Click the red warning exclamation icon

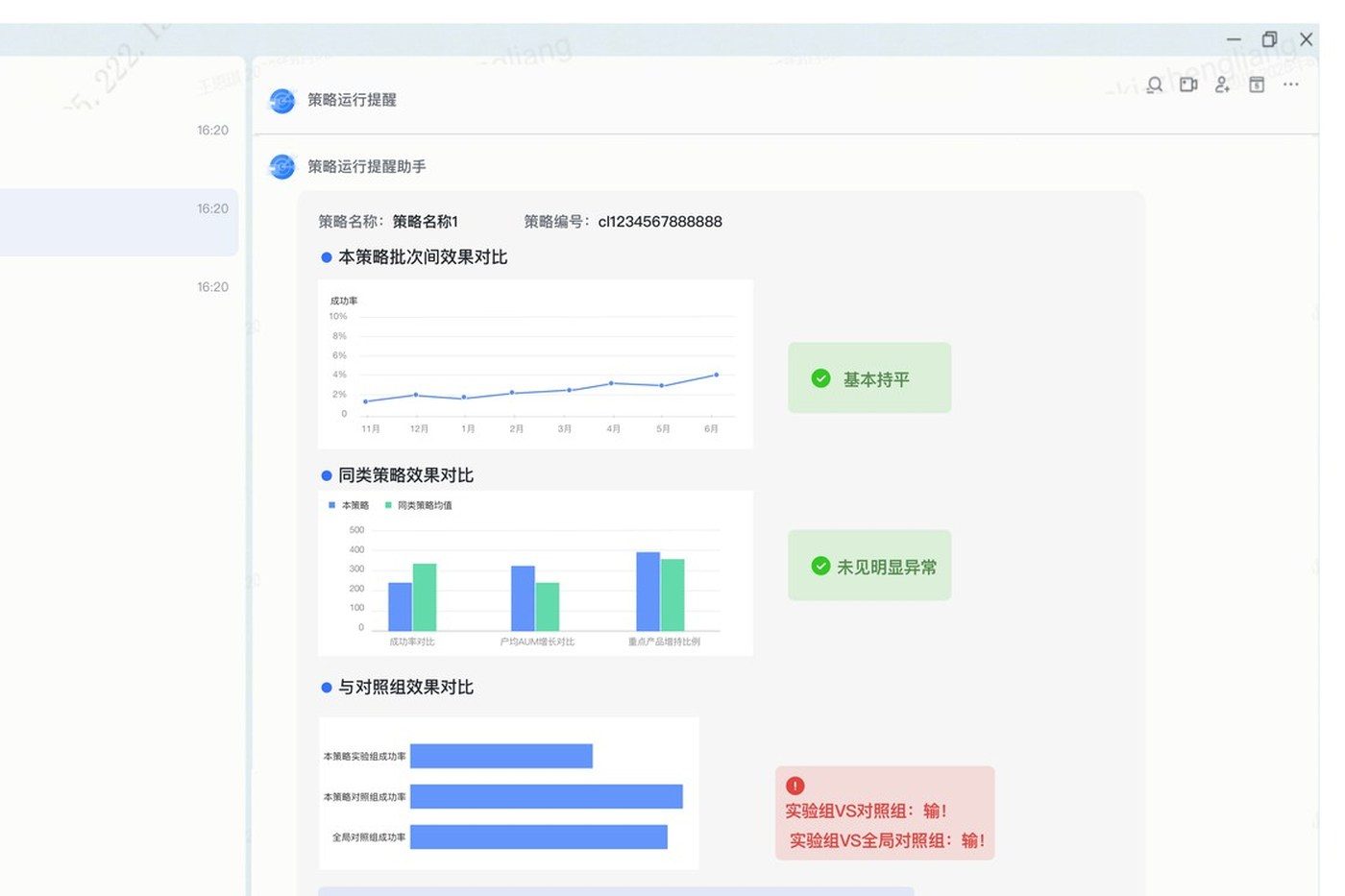coord(795,786)
